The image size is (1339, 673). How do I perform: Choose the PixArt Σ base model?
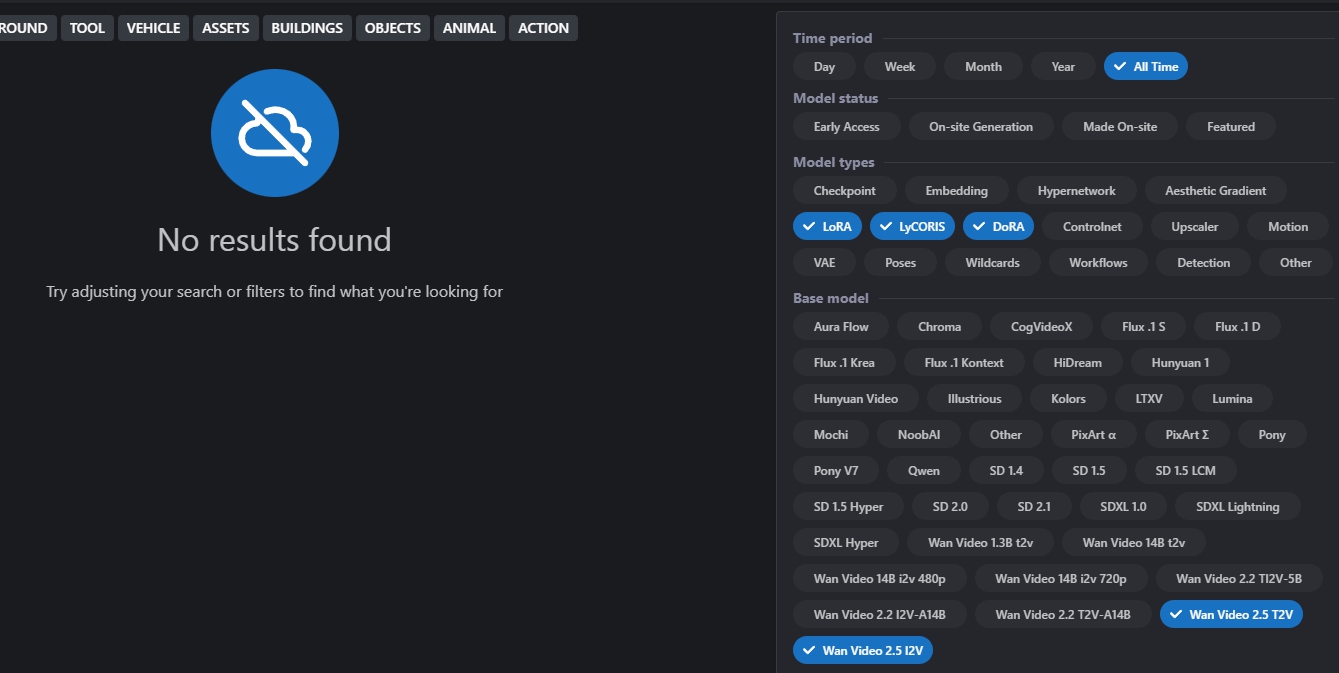click(x=1187, y=435)
